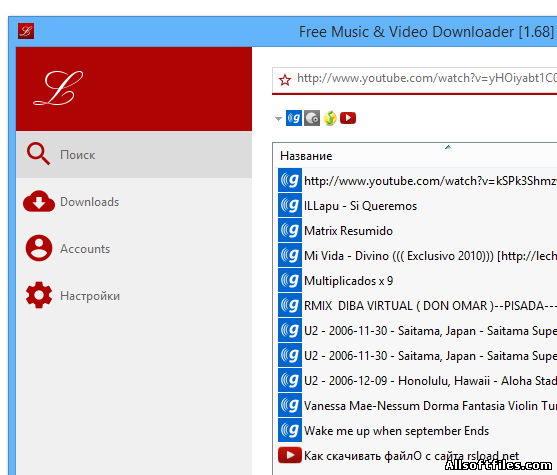Click the large script L logo banner
The width and height of the screenshot is (557, 475).
[x=134, y=89]
